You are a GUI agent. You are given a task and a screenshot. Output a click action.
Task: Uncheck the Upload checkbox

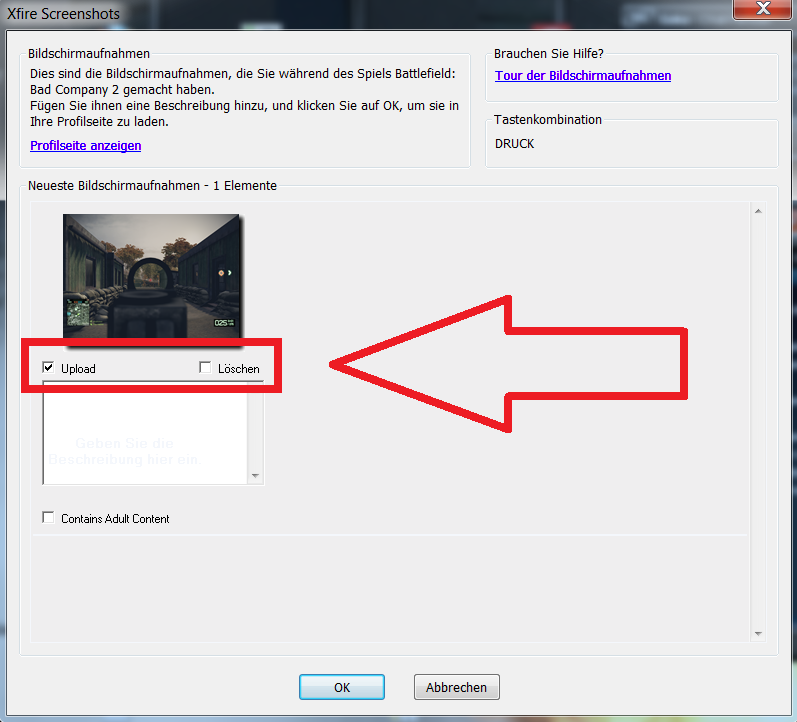point(48,367)
